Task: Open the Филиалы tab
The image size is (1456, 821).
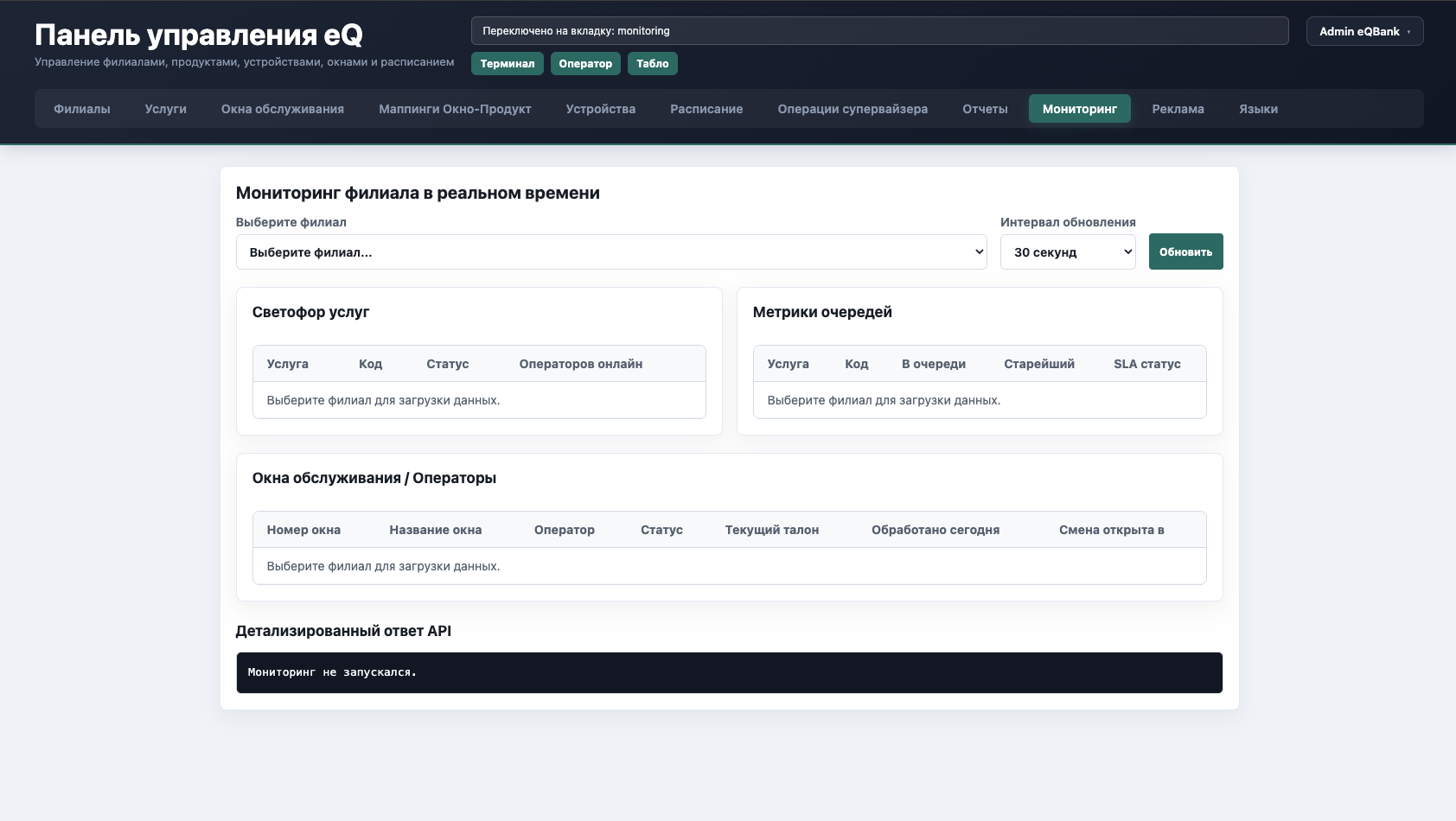Action: point(82,109)
